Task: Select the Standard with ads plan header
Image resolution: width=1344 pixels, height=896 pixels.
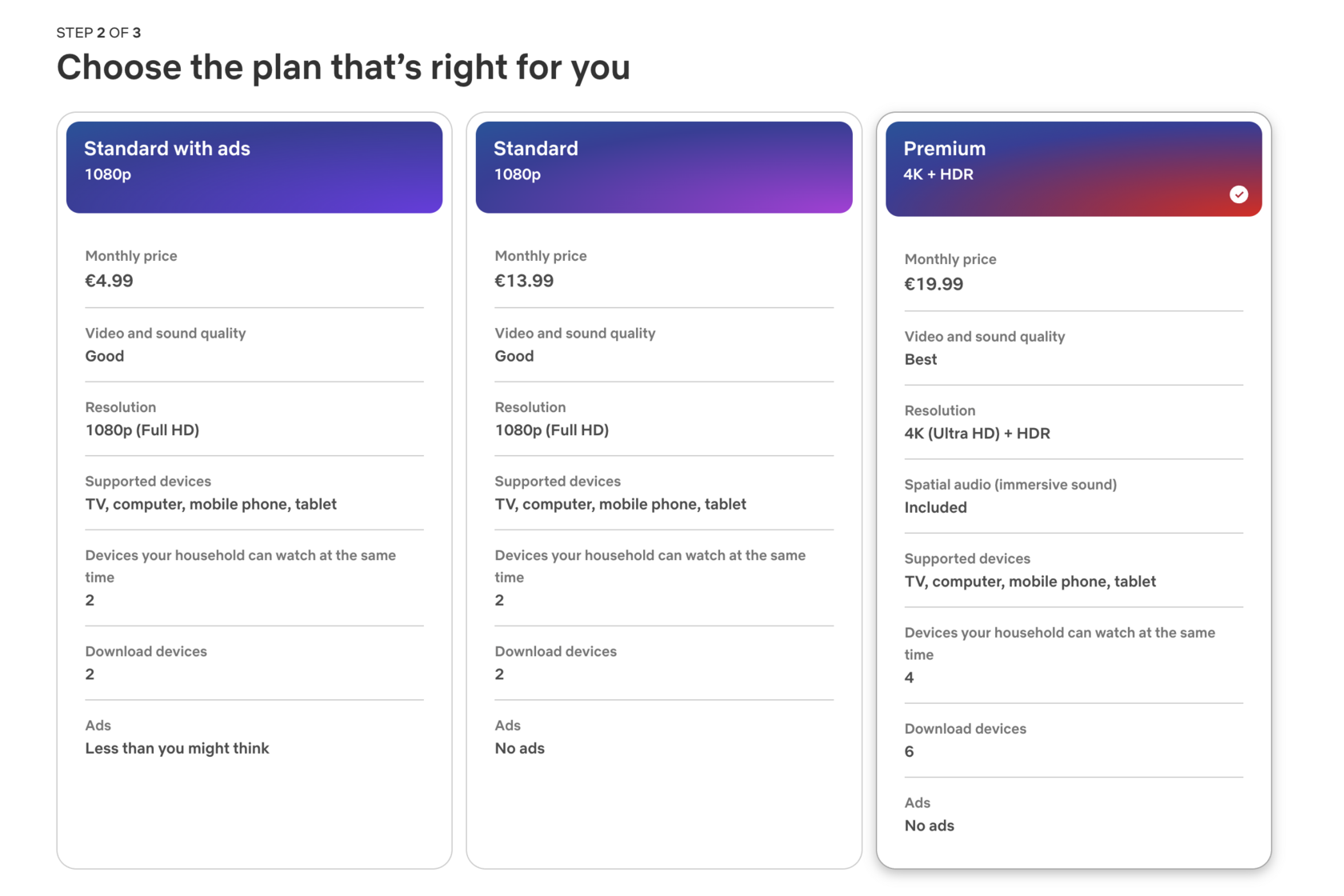Action: pyautogui.click(x=254, y=166)
